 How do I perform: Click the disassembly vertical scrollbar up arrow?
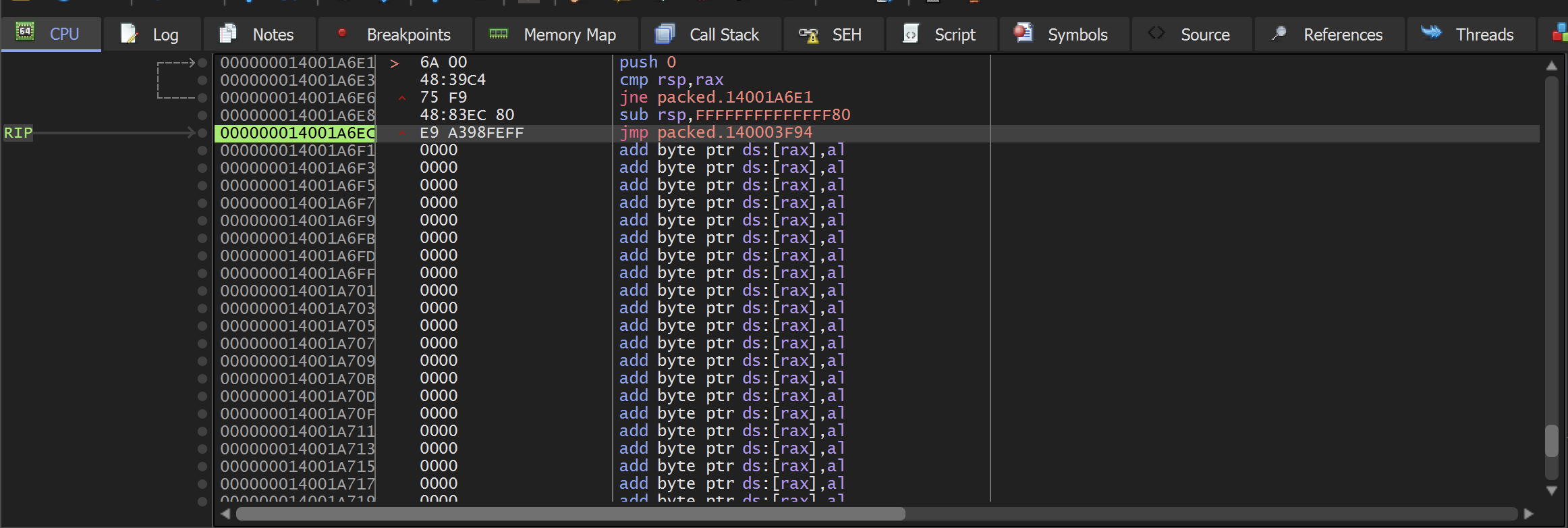[1551, 65]
